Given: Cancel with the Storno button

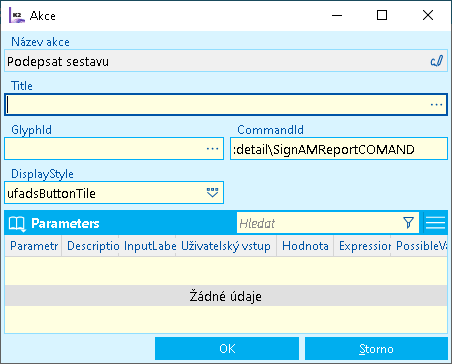Looking at the screenshot, I should click(376, 349).
